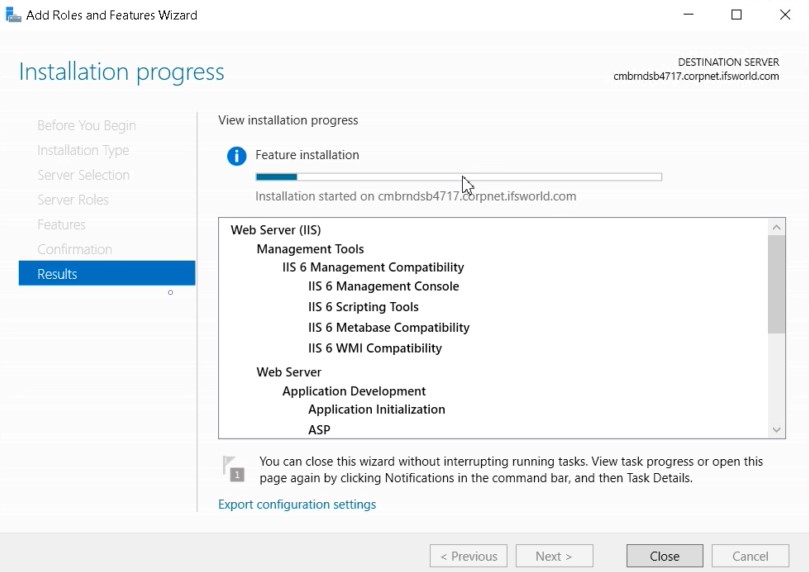Click the Installation progress page title
The image size is (809, 572).
click(x=122, y=72)
